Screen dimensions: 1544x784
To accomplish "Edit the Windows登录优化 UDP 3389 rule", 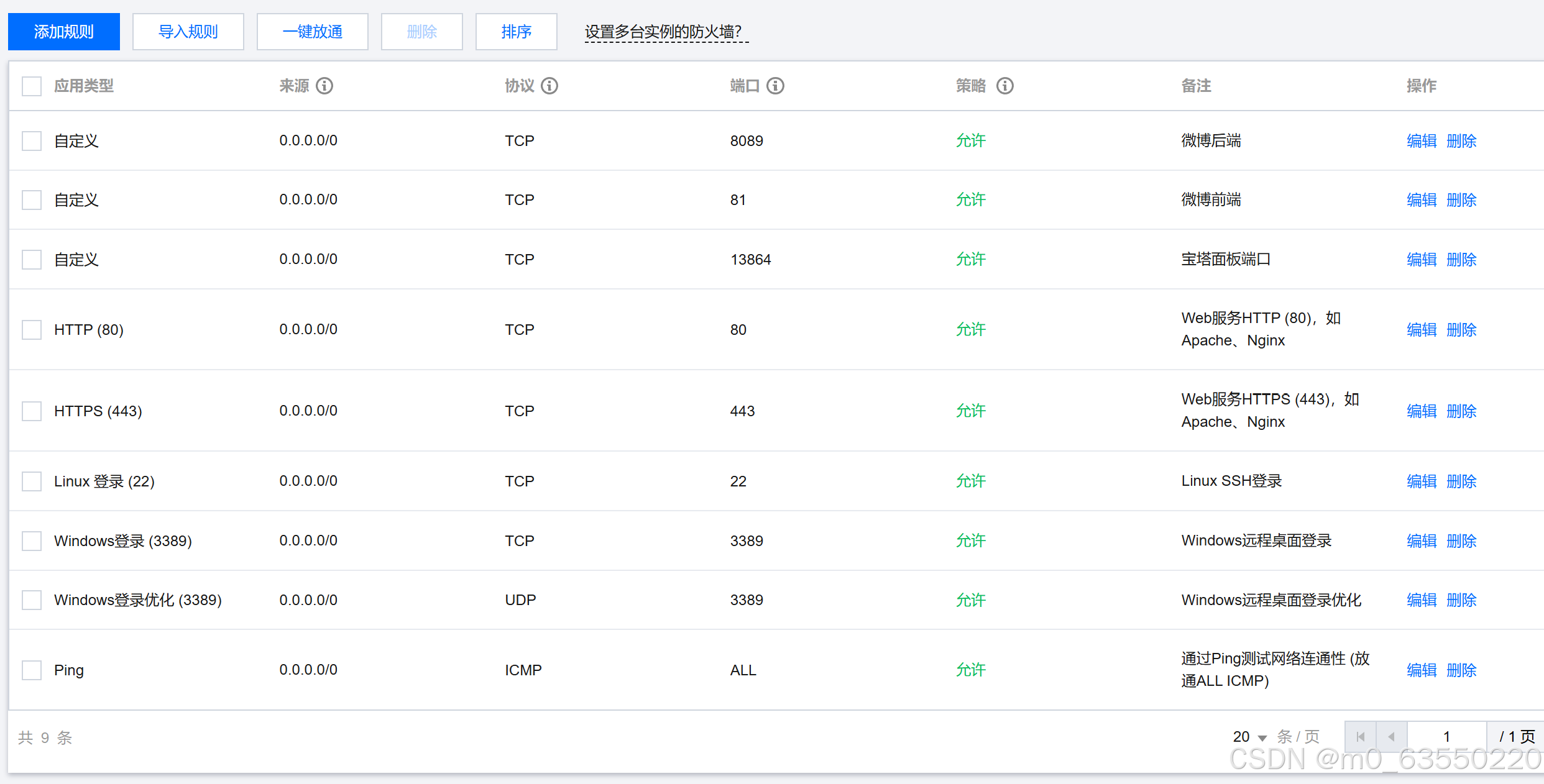I will click(1421, 600).
